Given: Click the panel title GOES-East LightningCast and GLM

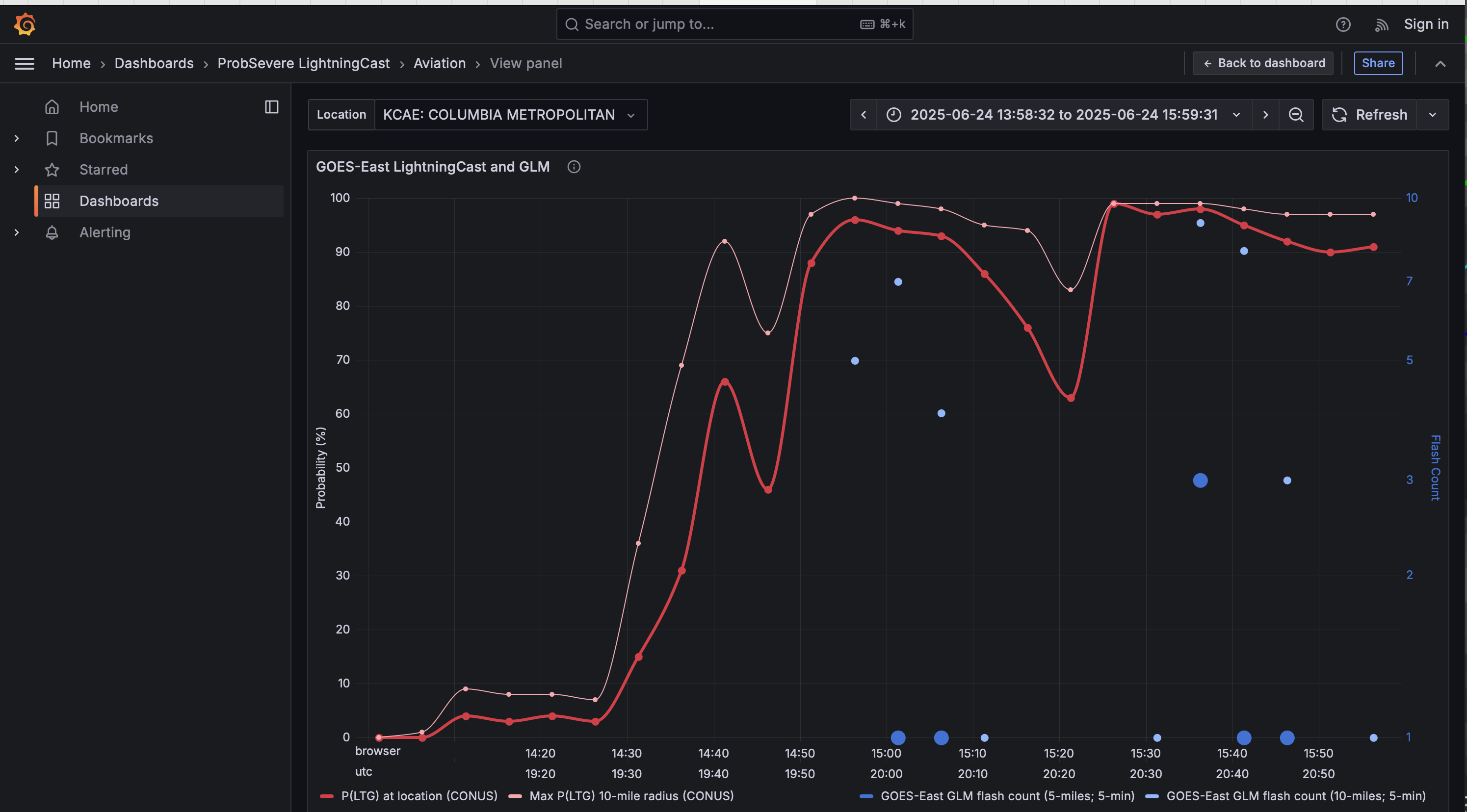Looking at the screenshot, I should (x=433, y=167).
